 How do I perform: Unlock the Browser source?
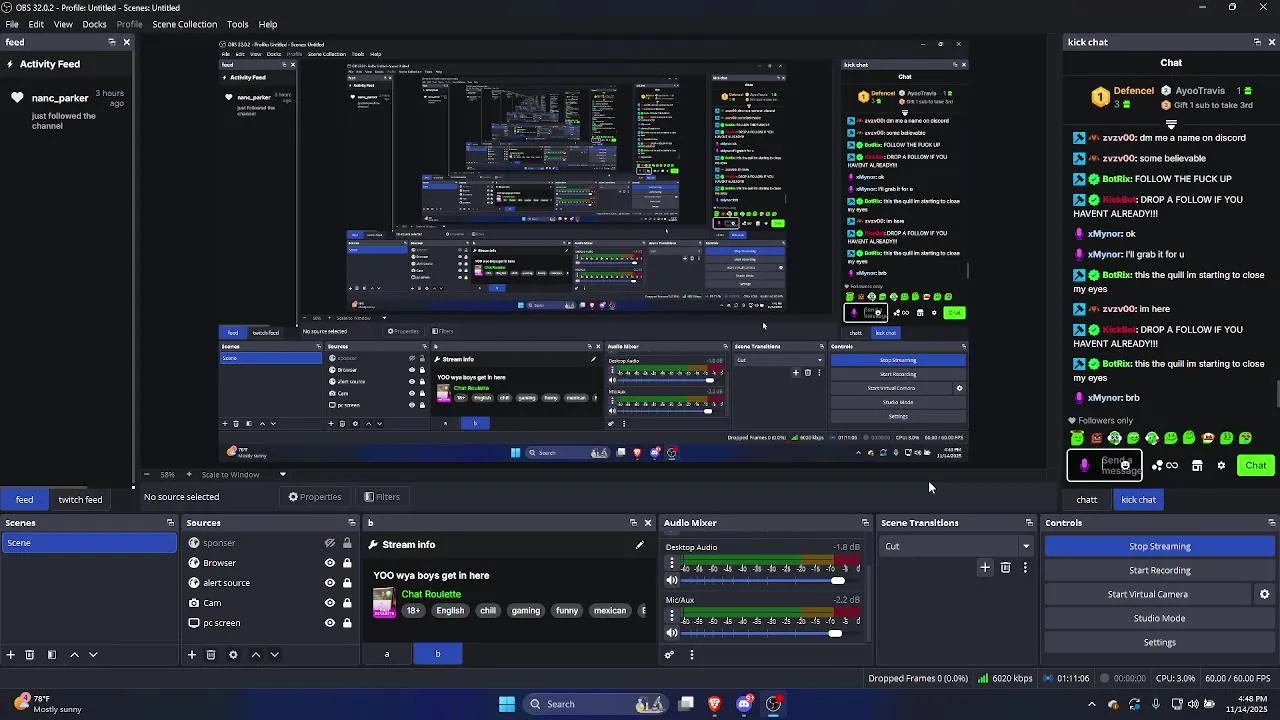point(347,563)
